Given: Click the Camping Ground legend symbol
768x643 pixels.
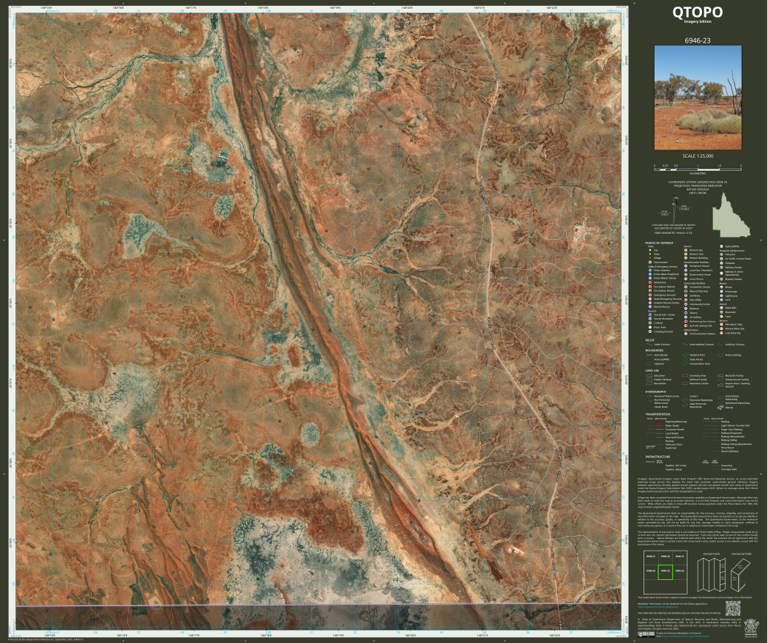Looking at the screenshot, I should [x=650, y=332].
